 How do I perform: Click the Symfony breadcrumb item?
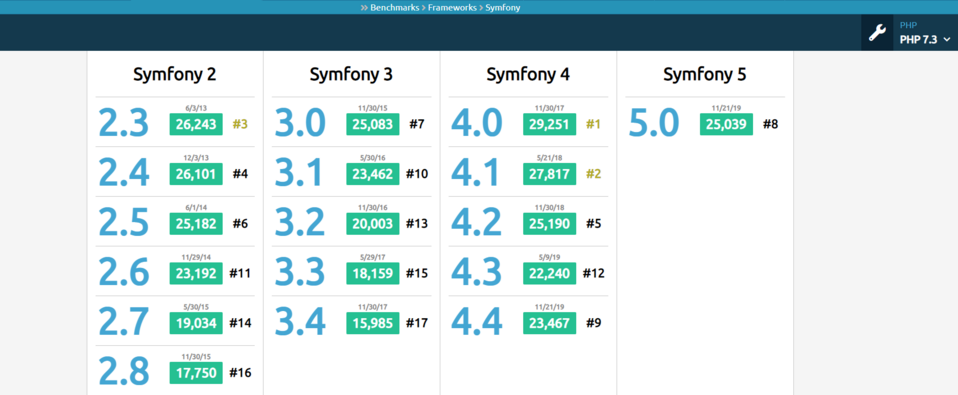(503, 8)
